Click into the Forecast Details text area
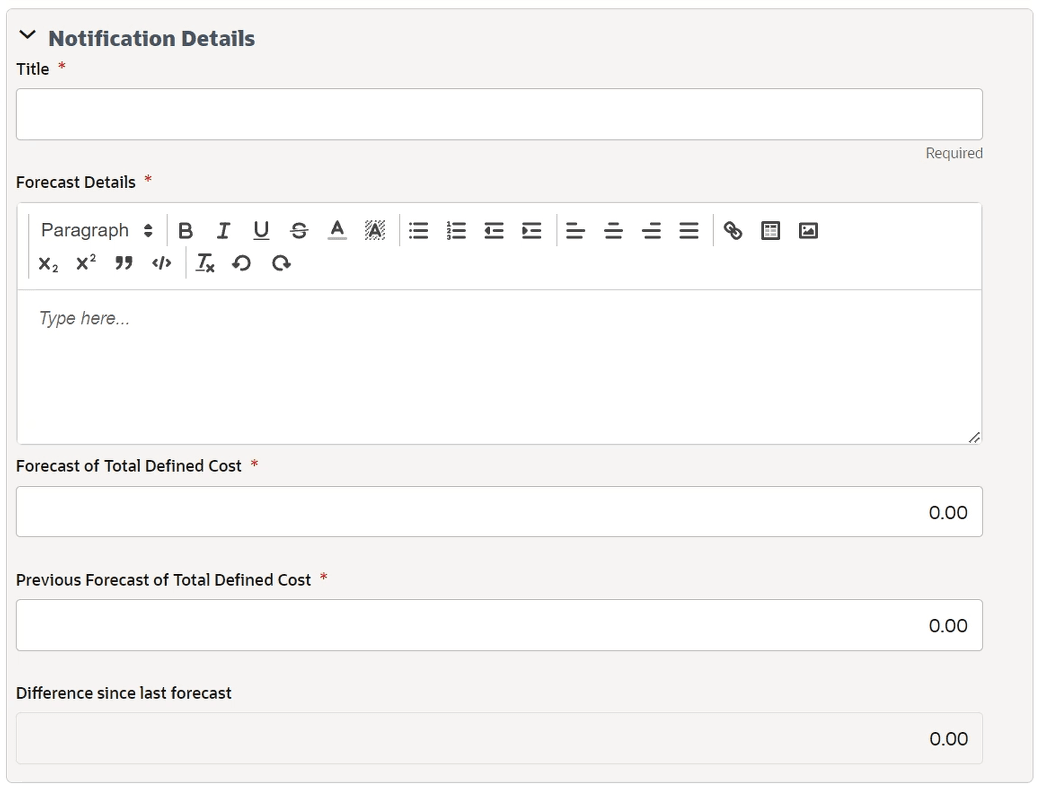 tap(499, 366)
